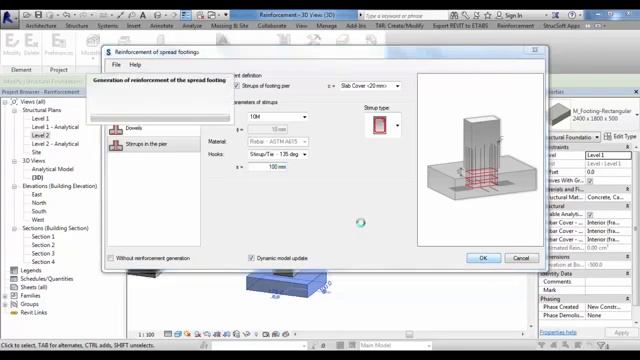The image size is (640, 360).
Task: Click the stirrup type preview image
Action: tap(380, 125)
